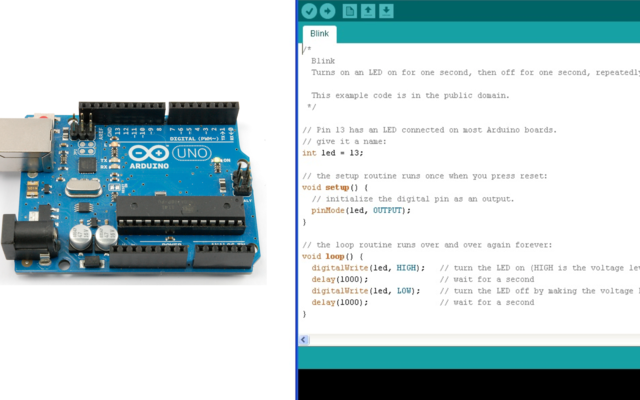The height and width of the screenshot is (400, 640).
Task: Click the comment '// give it a name:'
Action: [344, 142]
